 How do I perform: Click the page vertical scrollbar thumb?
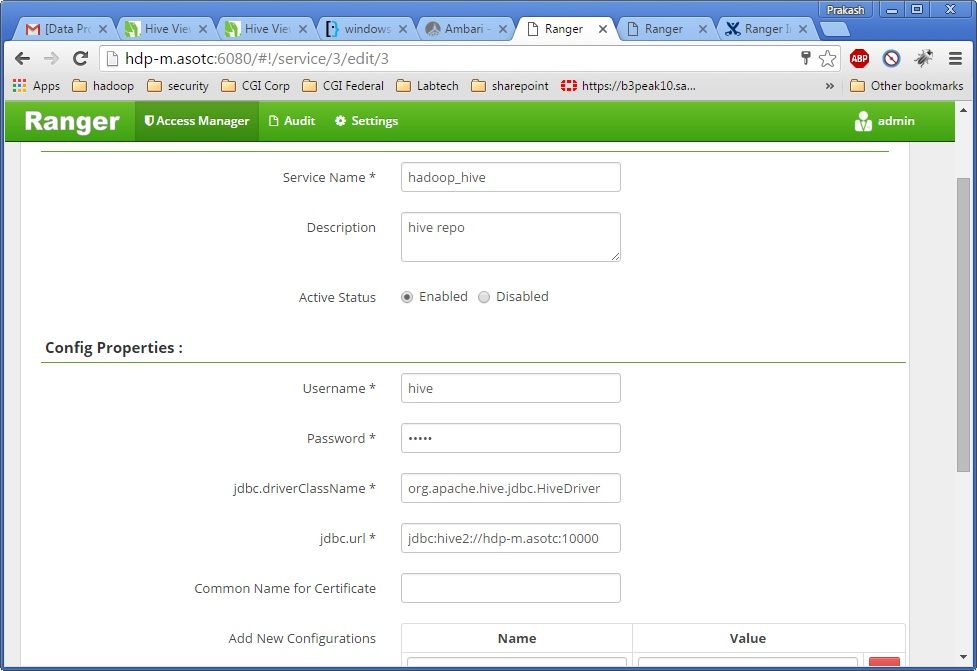(963, 324)
